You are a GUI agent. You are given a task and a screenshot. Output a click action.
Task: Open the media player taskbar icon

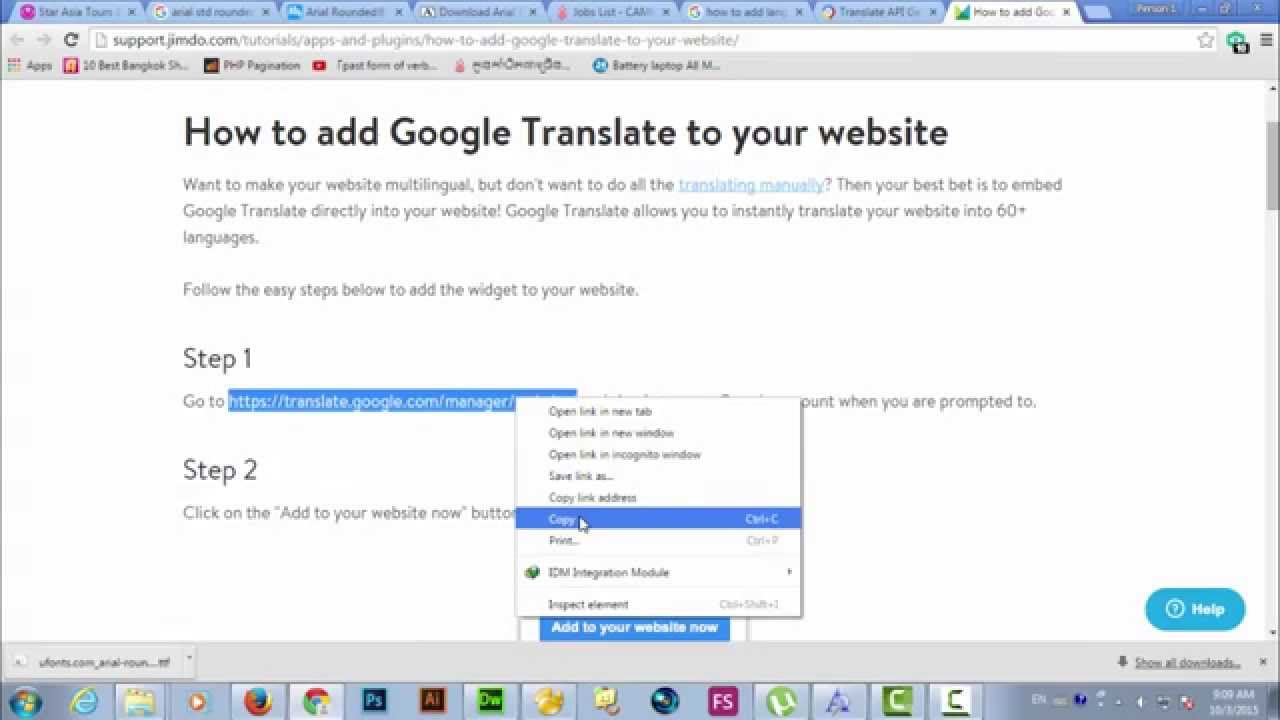(x=197, y=700)
